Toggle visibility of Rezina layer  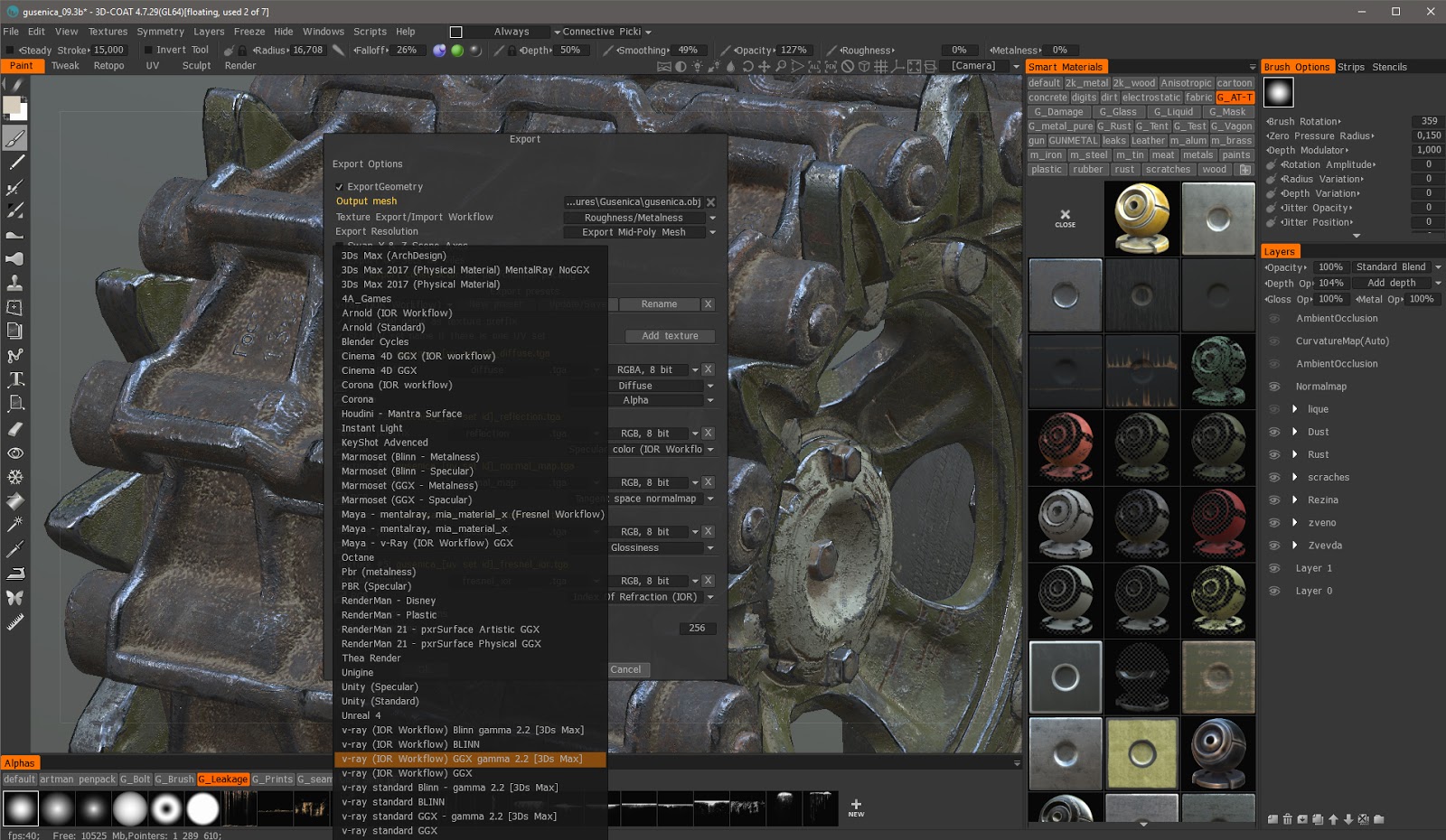pos(1274,499)
